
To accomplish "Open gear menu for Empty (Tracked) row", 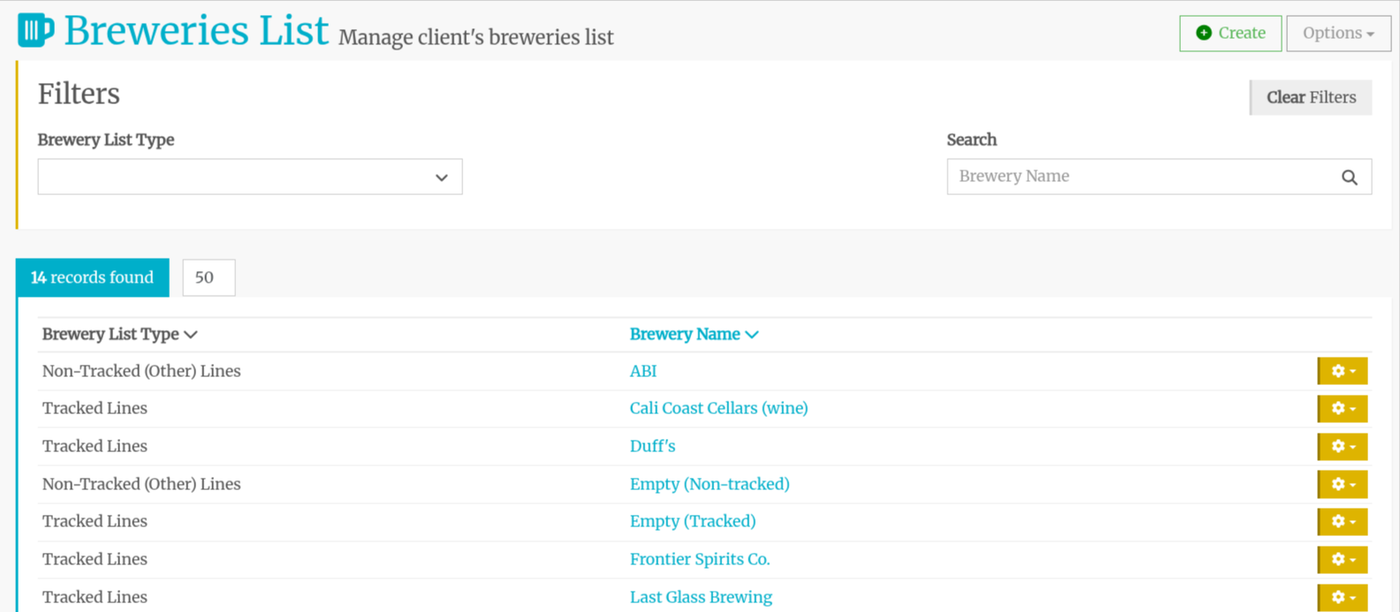I will 1343,521.
